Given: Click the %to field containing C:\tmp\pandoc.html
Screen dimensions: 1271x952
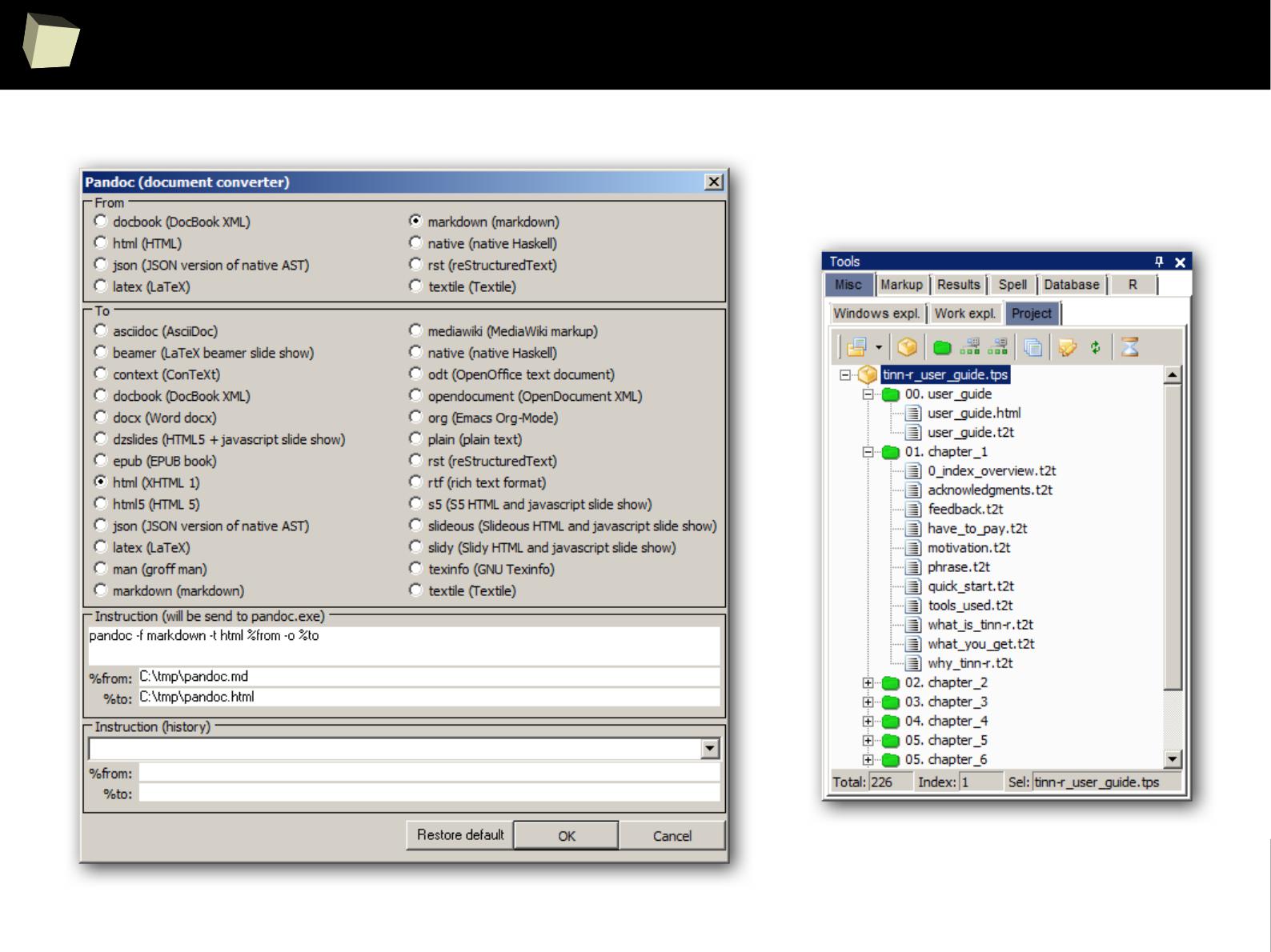Looking at the screenshot, I should pos(429,698).
